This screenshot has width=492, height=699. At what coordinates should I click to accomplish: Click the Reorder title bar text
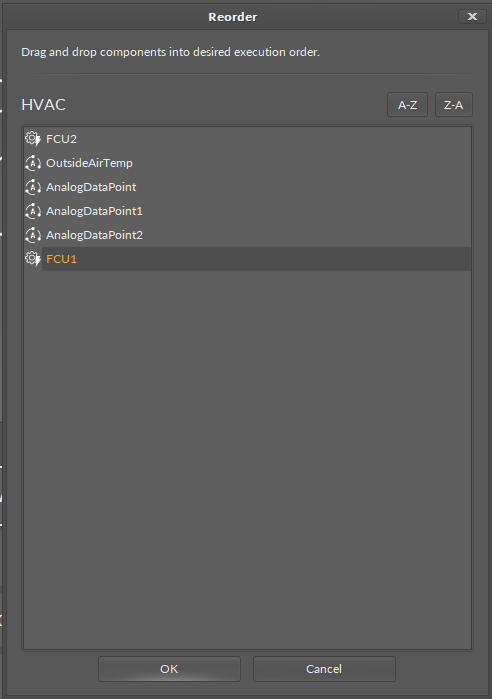(x=233, y=17)
